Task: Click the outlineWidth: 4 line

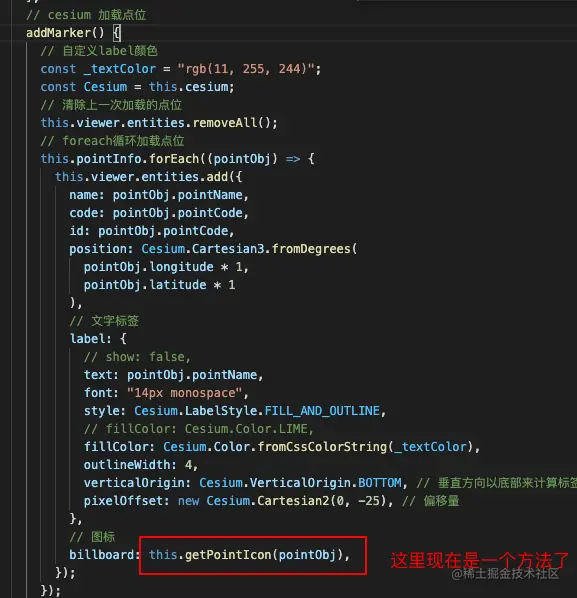Action: point(141,465)
